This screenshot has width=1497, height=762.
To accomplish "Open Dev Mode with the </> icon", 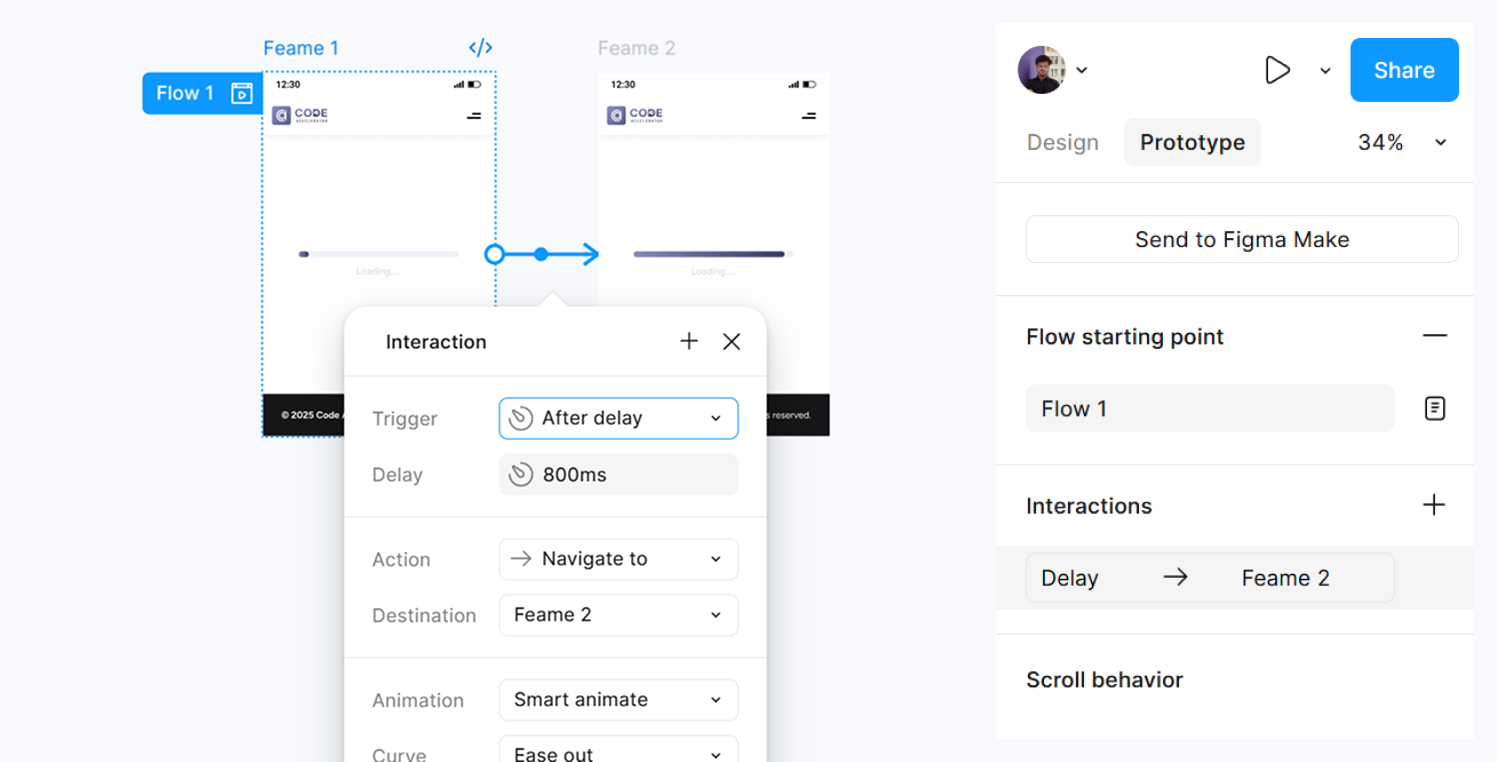I will (480, 47).
